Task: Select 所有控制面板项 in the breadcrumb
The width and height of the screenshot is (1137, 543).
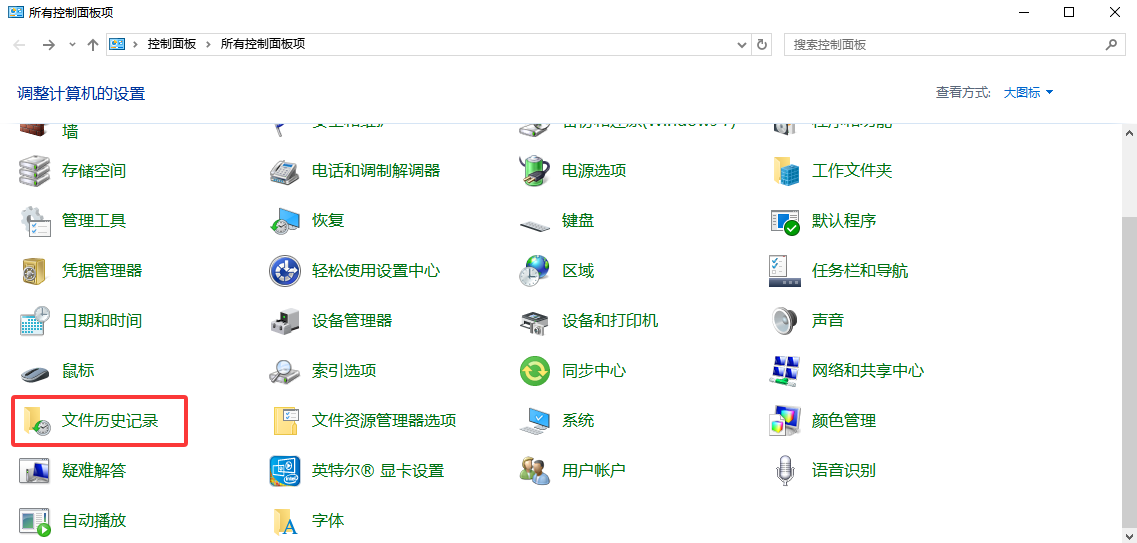Action: click(x=263, y=44)
